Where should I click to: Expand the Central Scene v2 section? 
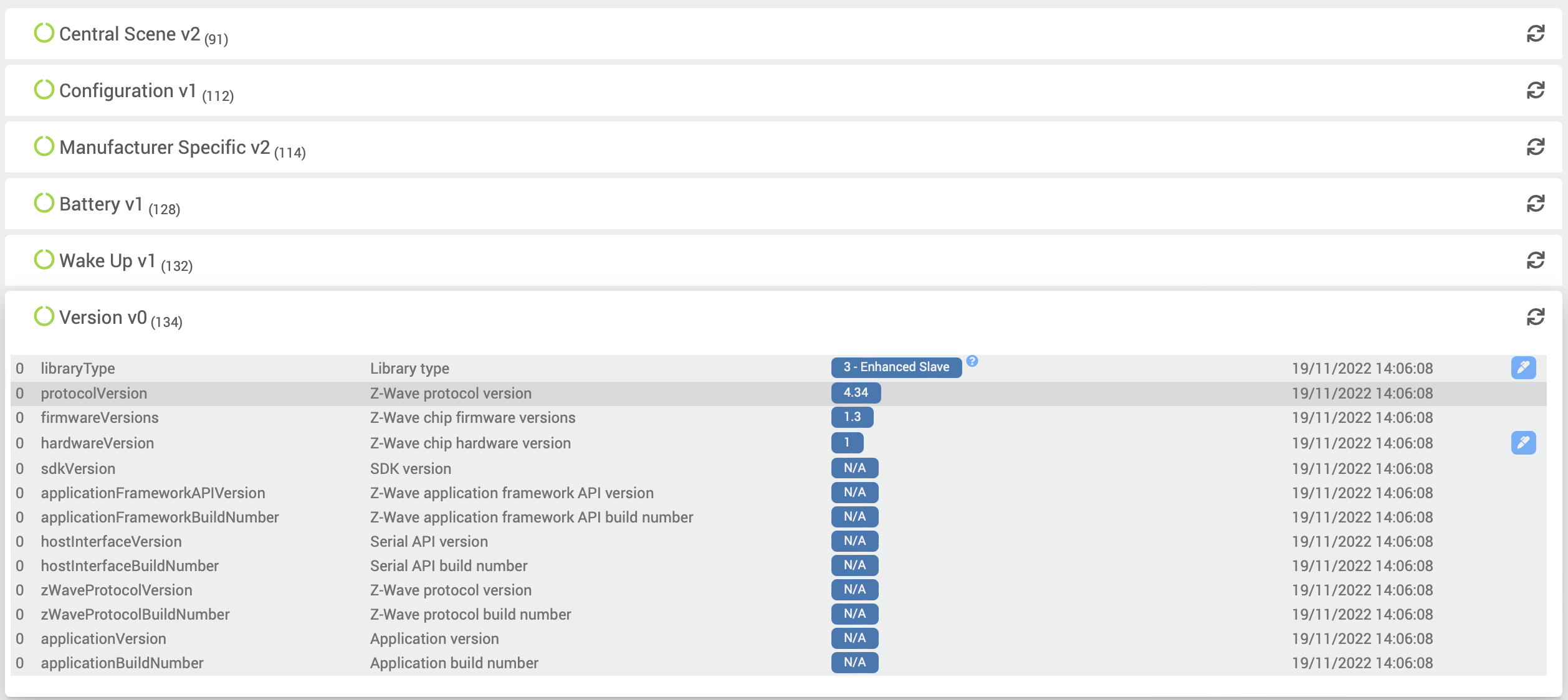tap(130, 34)
